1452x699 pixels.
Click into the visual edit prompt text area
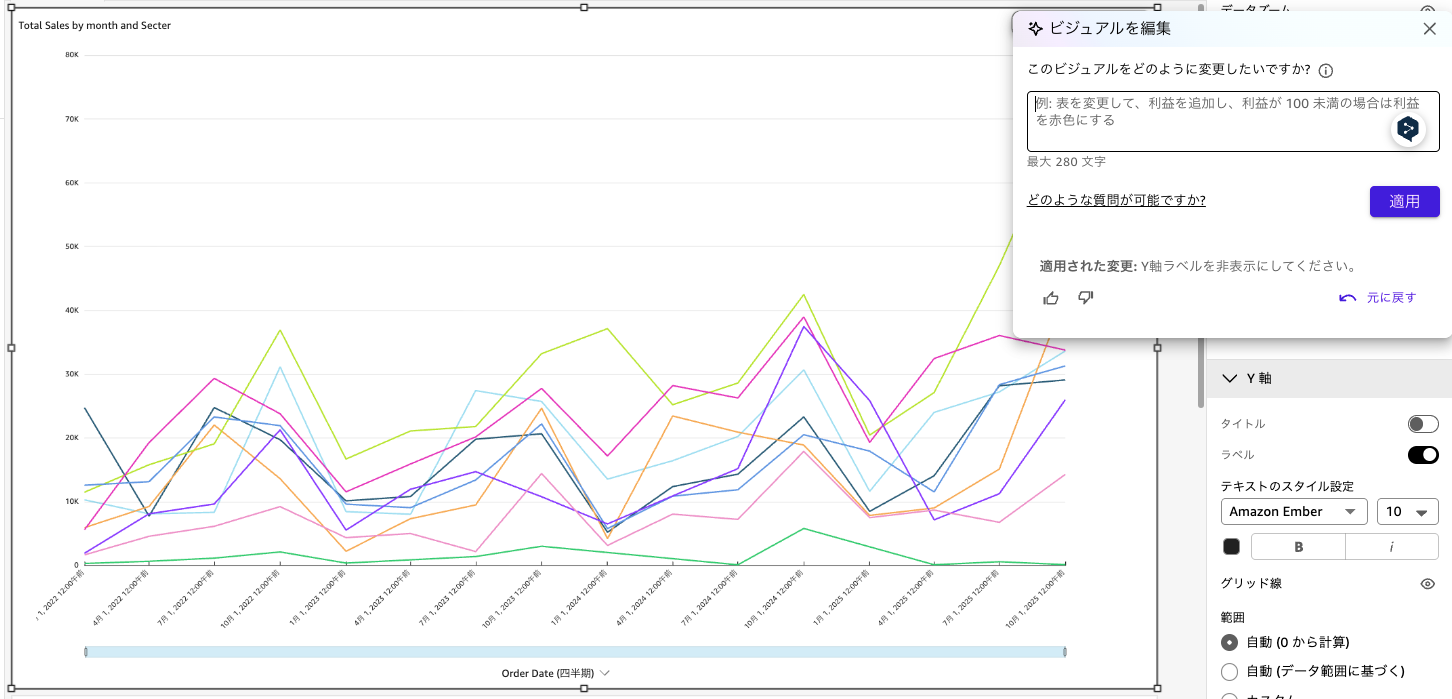(1233, 122)
